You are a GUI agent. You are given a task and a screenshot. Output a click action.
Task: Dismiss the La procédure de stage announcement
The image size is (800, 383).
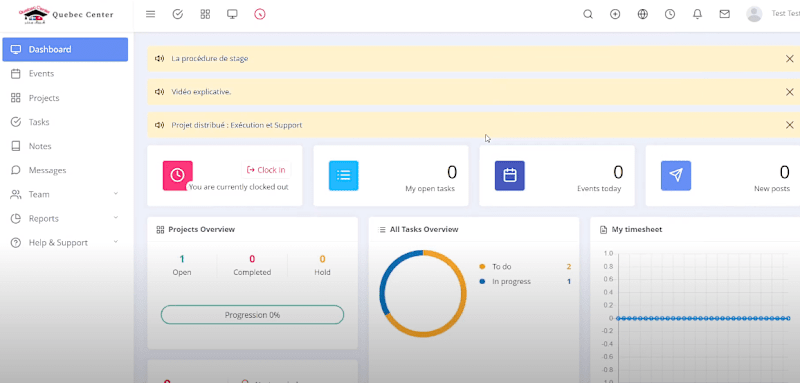coord(790,59)
